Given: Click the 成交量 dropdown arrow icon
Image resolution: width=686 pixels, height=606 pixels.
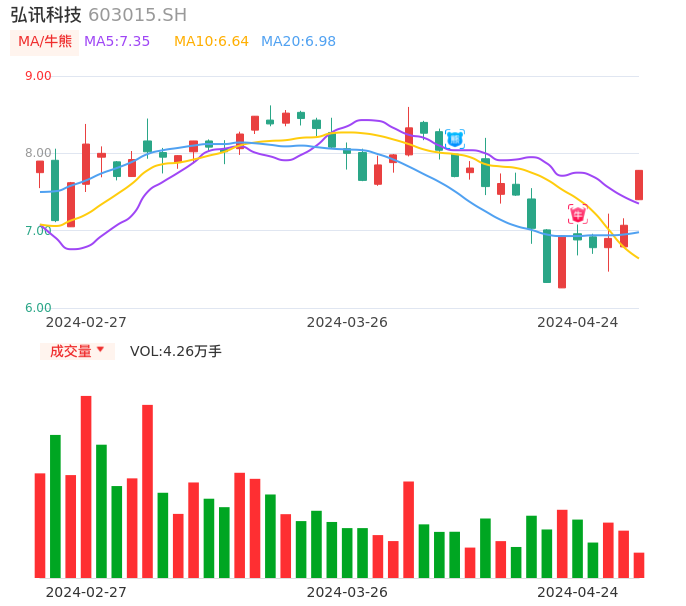Looking at the screenshot, I should [100, 350].
